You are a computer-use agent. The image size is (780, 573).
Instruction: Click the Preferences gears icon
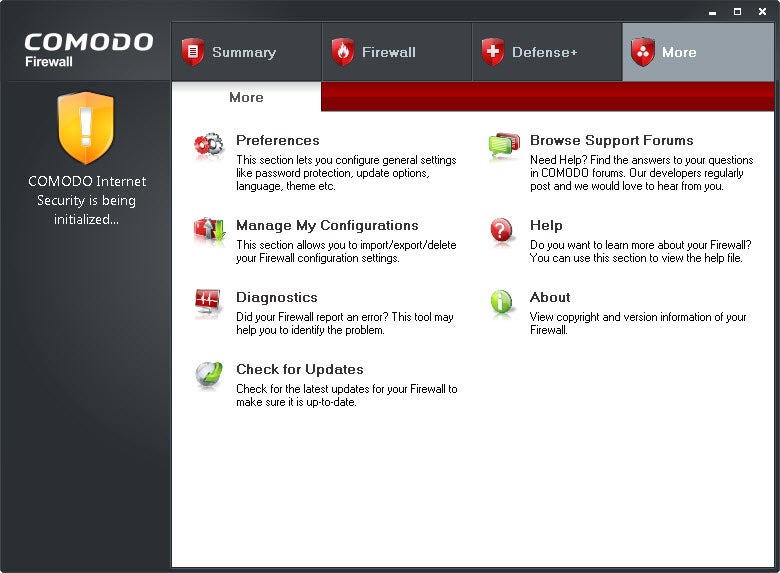click(x=208, y=145)
